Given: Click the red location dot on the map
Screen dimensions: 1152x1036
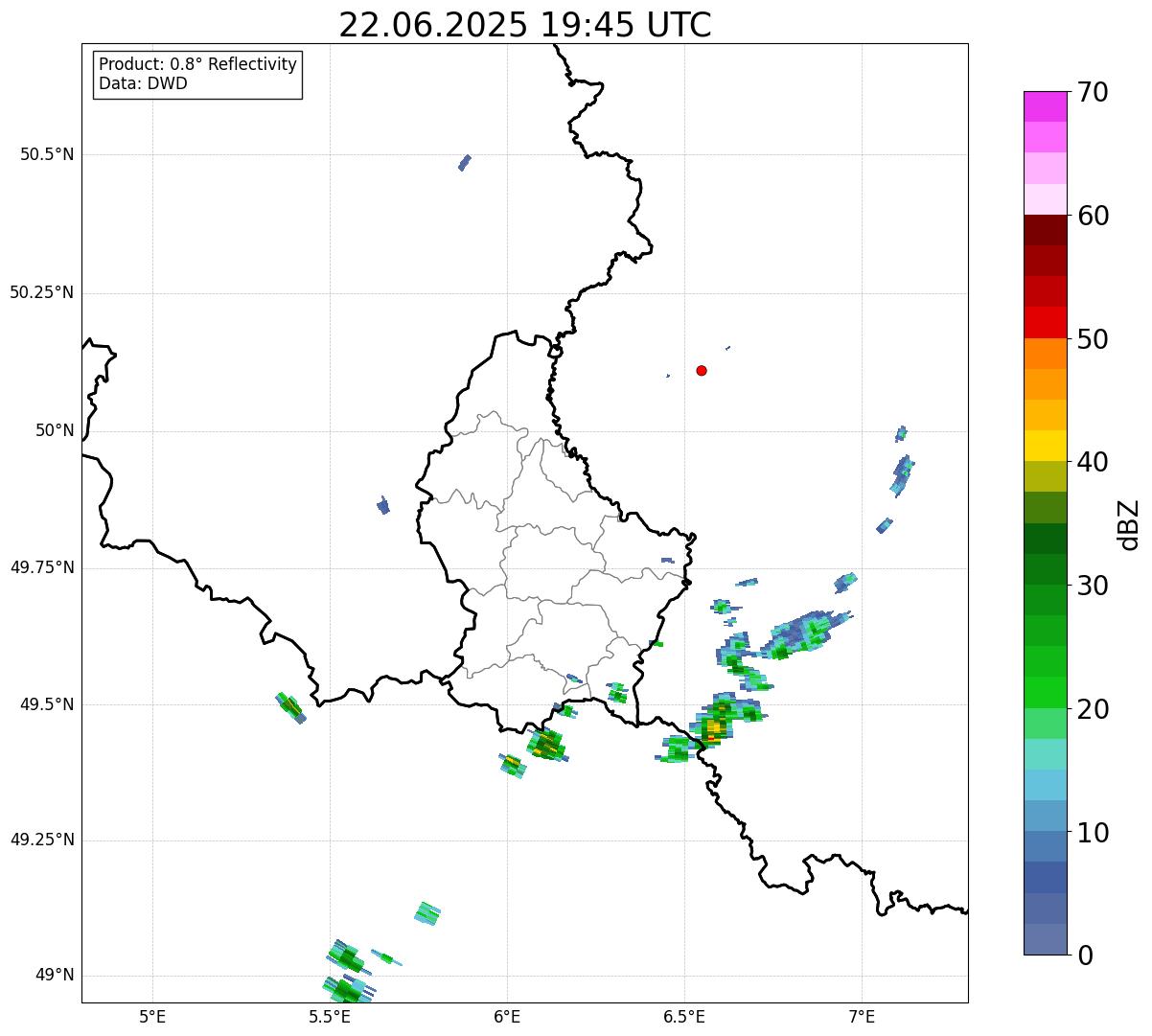Looking at the screenshot, I should pos(702,370).
